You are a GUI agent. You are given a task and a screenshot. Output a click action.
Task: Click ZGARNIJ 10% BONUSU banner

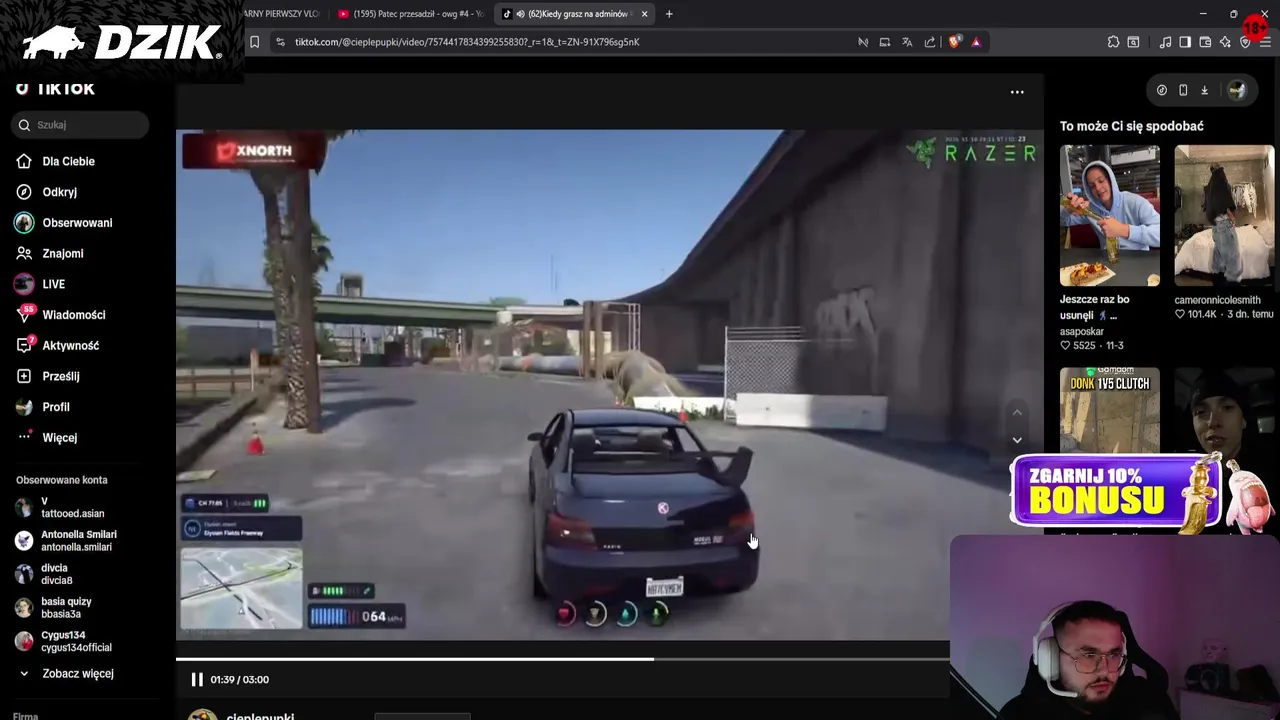pyautogui.click(x=1115, y=491)
